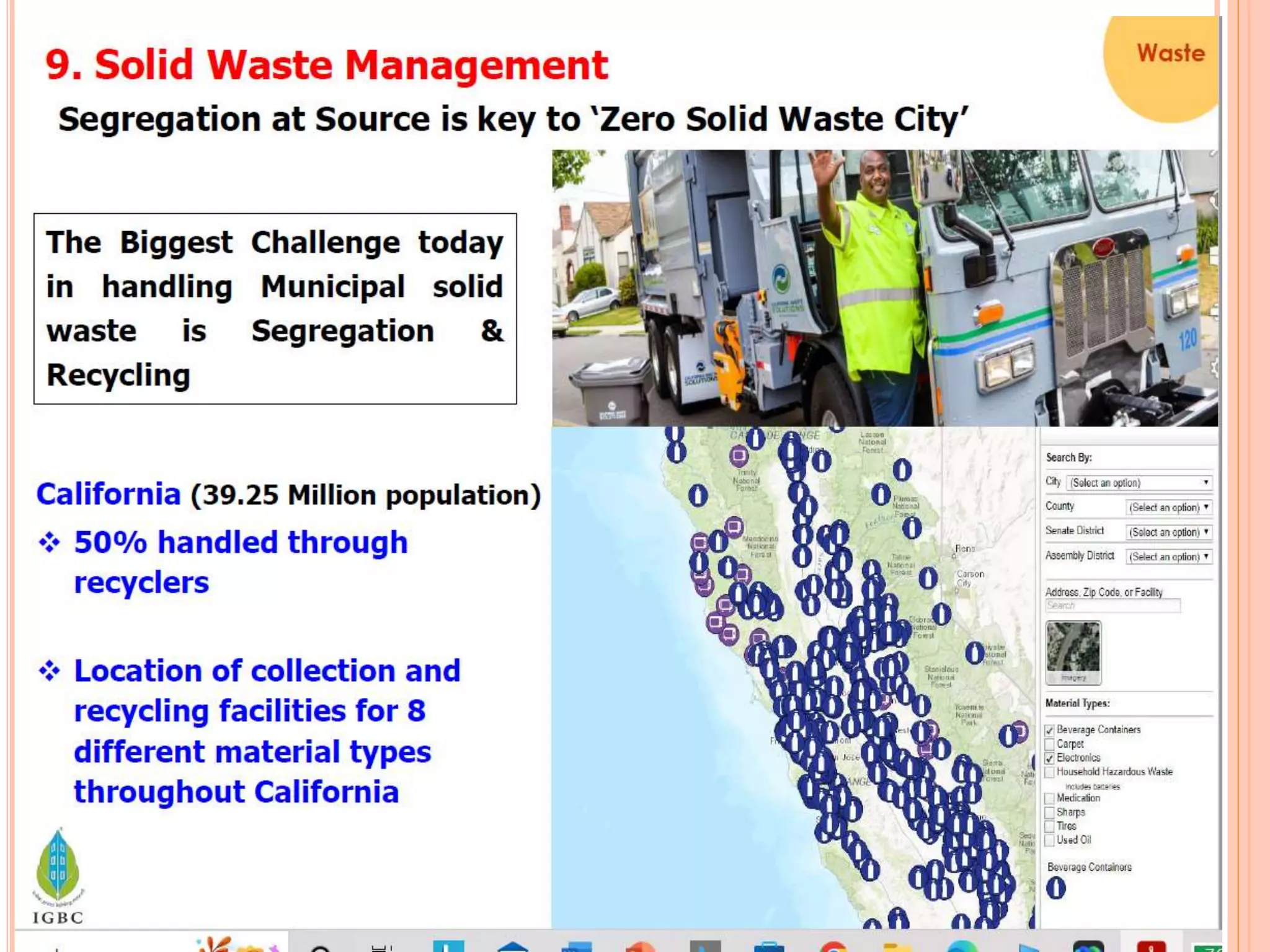Open the Senate District dropdown

[1168, 532]
